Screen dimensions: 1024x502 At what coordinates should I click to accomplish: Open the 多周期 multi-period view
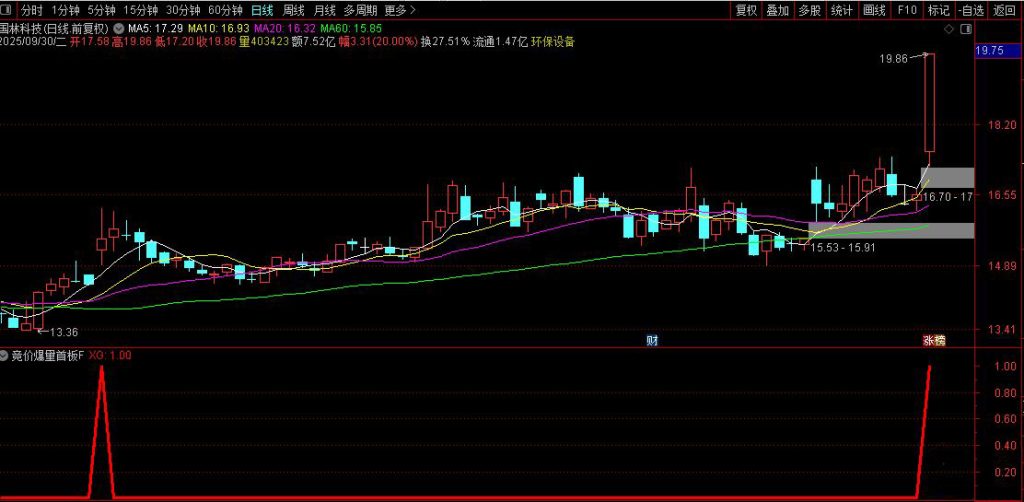point(360,10)
